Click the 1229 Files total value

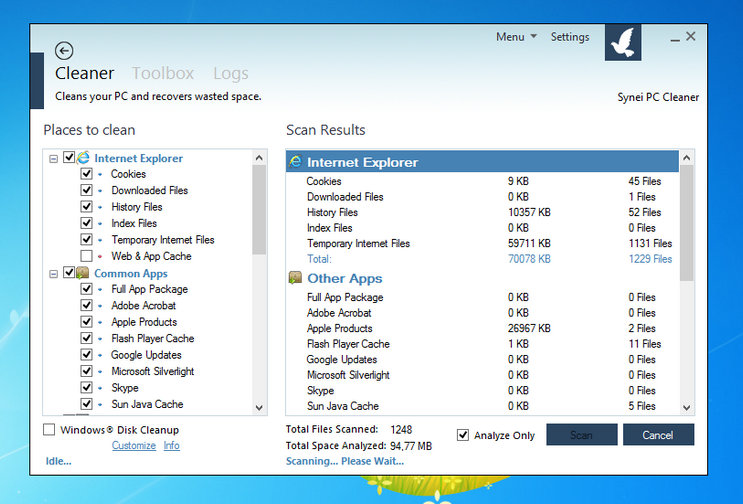pos(650,259)
